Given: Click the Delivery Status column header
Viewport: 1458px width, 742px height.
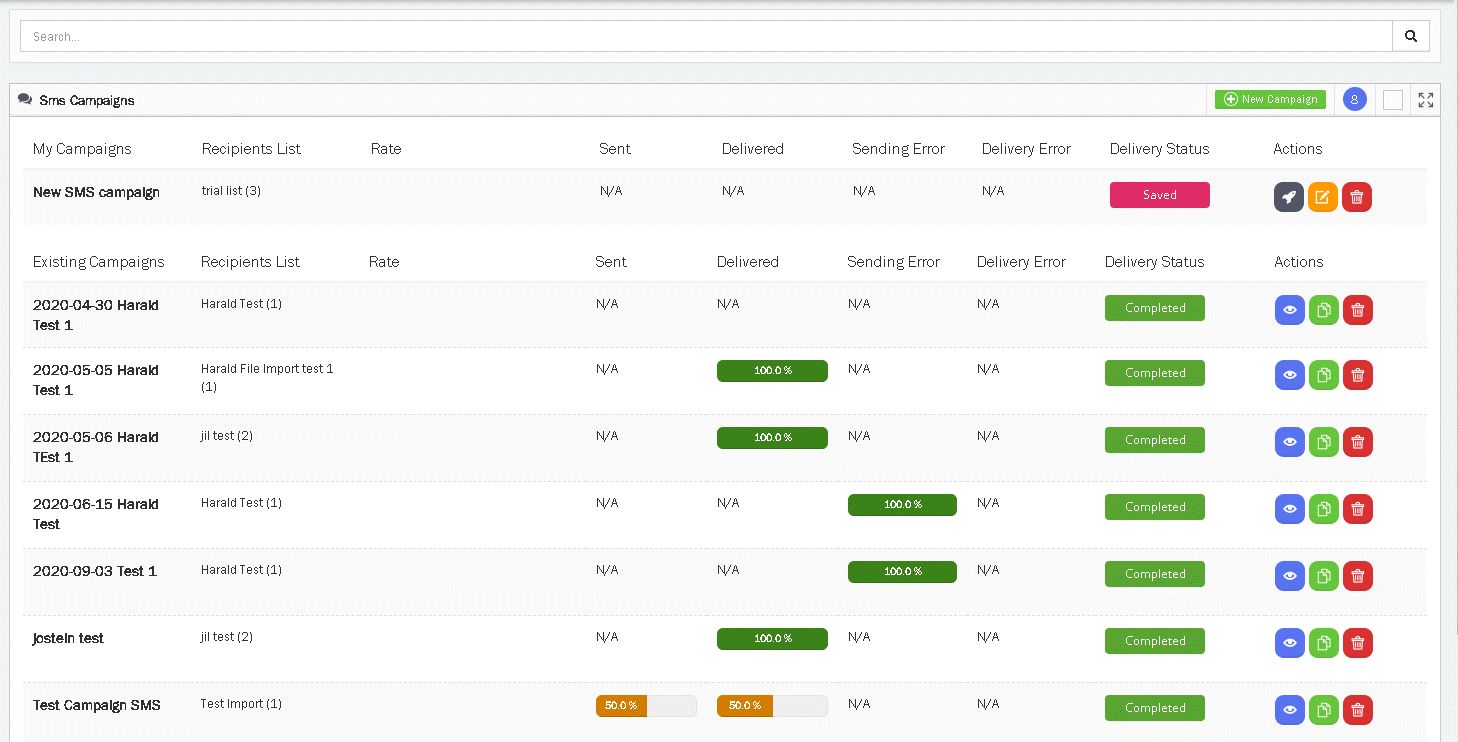Looking at the screenshot, I should 1159,149.
